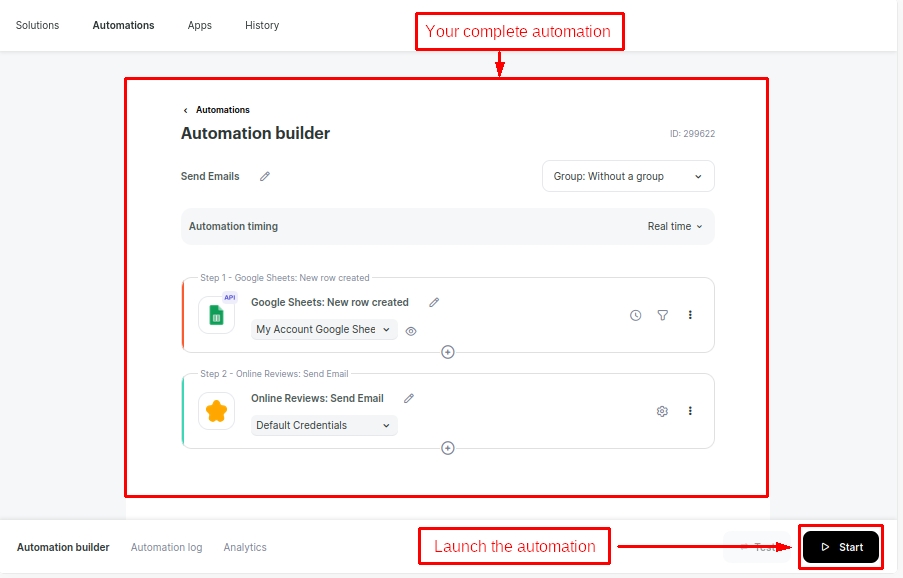The image size is (903, 578).
Task: Toggle the eye icon next to account dropdown
Action: (x=411, y=330)
